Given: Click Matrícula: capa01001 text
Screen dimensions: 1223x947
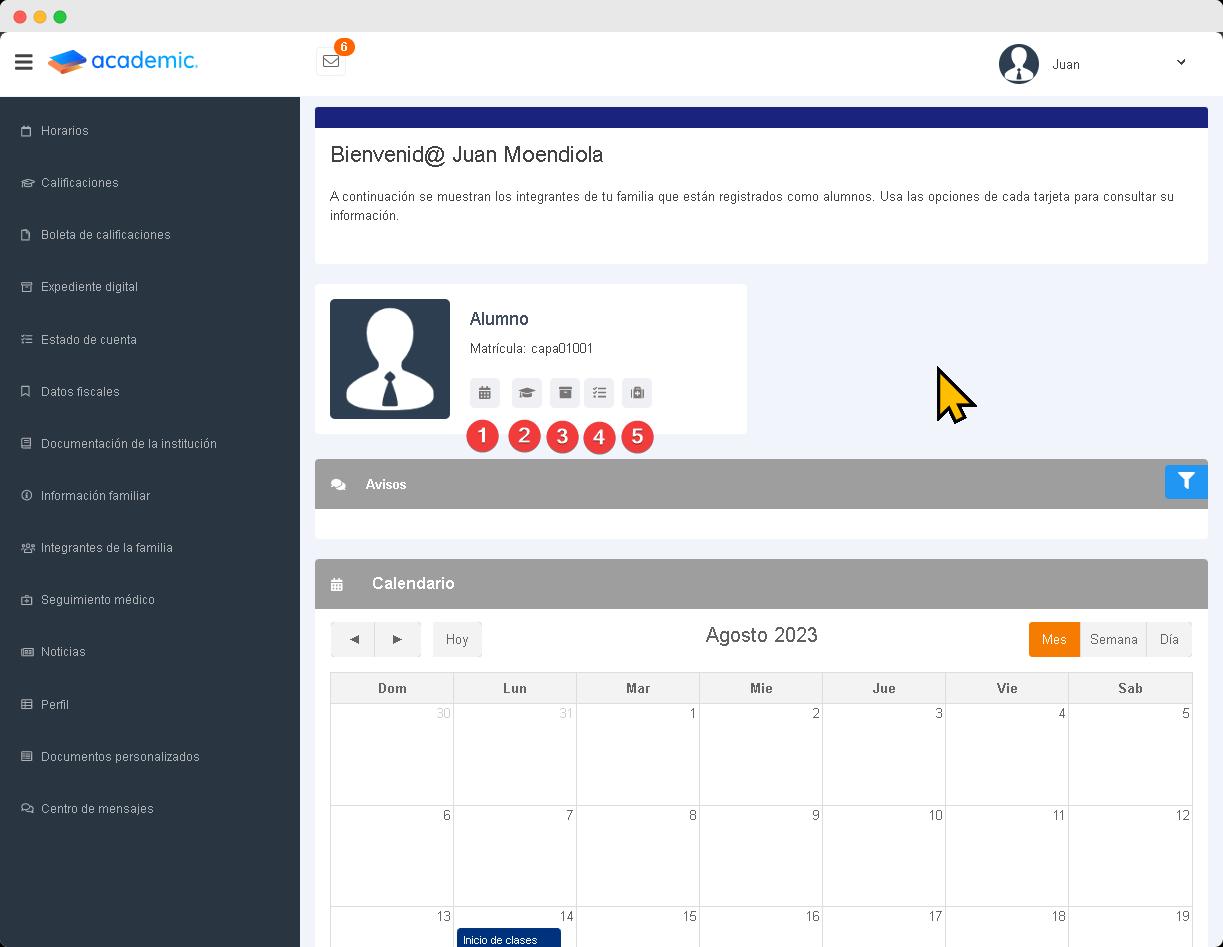Looking at the screenshot, I should (x=531, y=349).
